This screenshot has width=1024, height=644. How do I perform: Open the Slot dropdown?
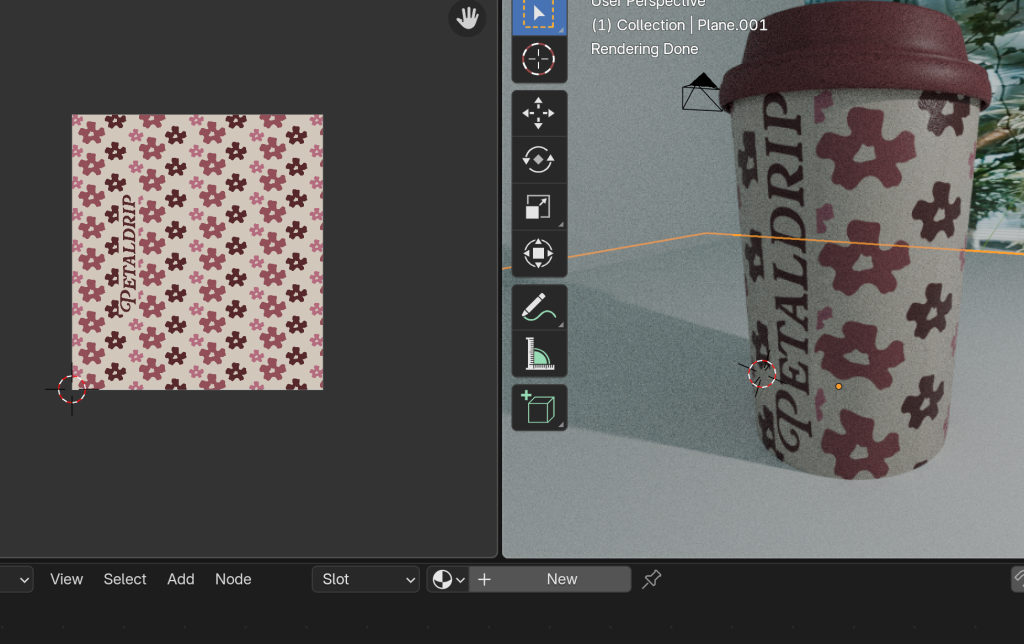pyautogui.click(x=366, y=579)
